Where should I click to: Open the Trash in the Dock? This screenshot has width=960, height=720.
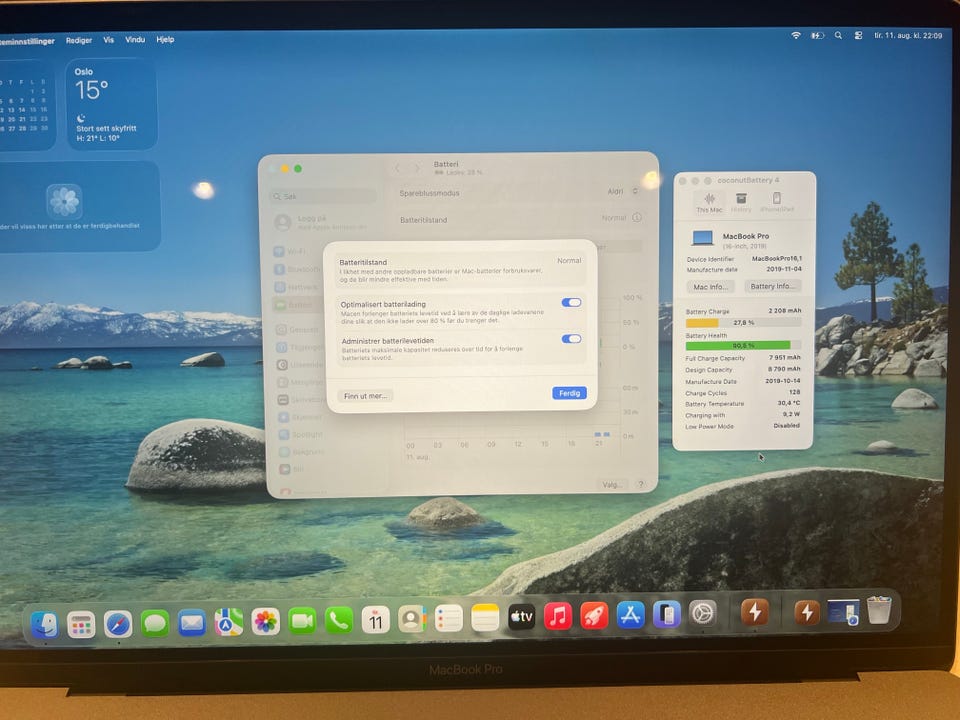(879, 610)
